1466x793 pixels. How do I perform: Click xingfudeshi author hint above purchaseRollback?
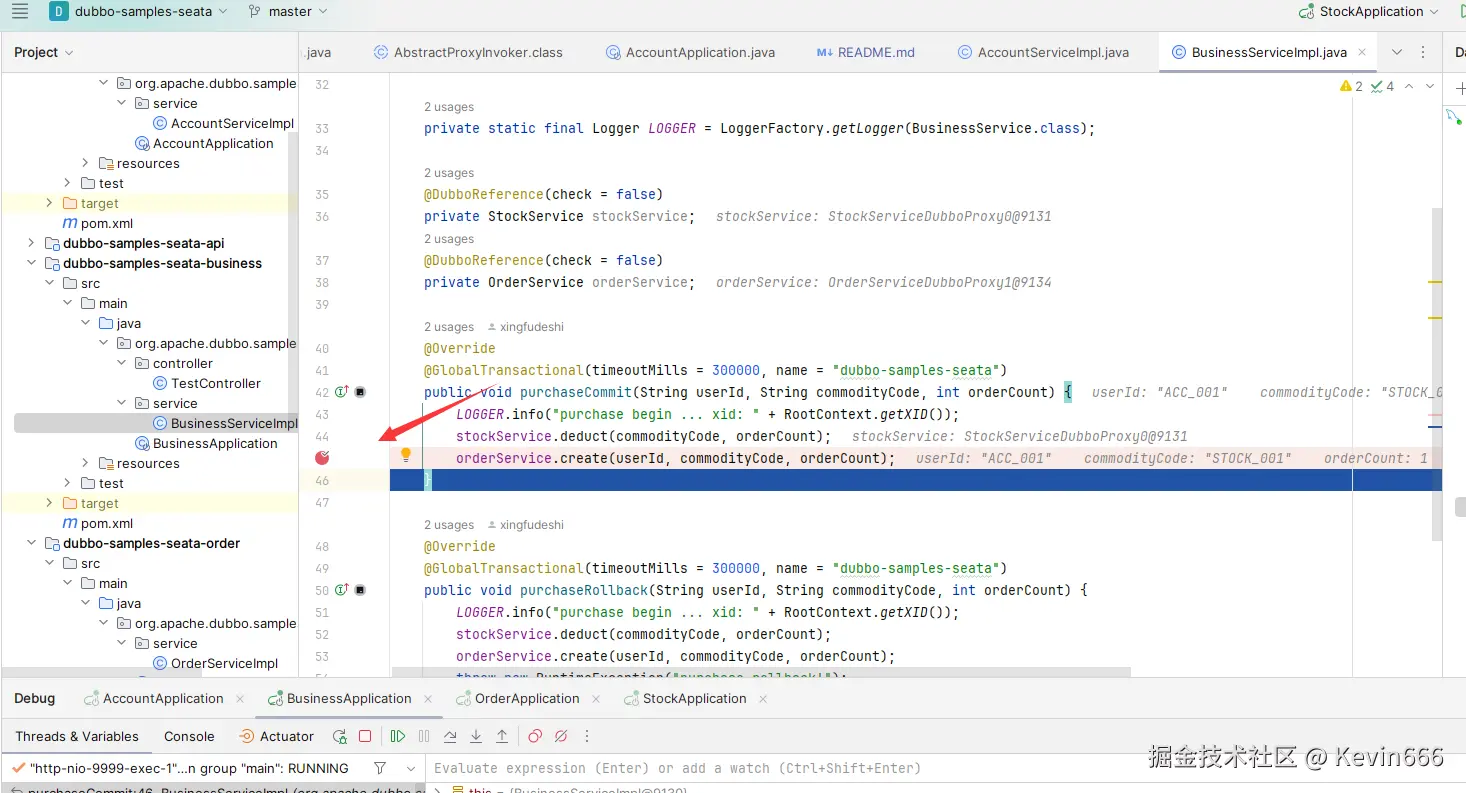click(x=526, y=525)
